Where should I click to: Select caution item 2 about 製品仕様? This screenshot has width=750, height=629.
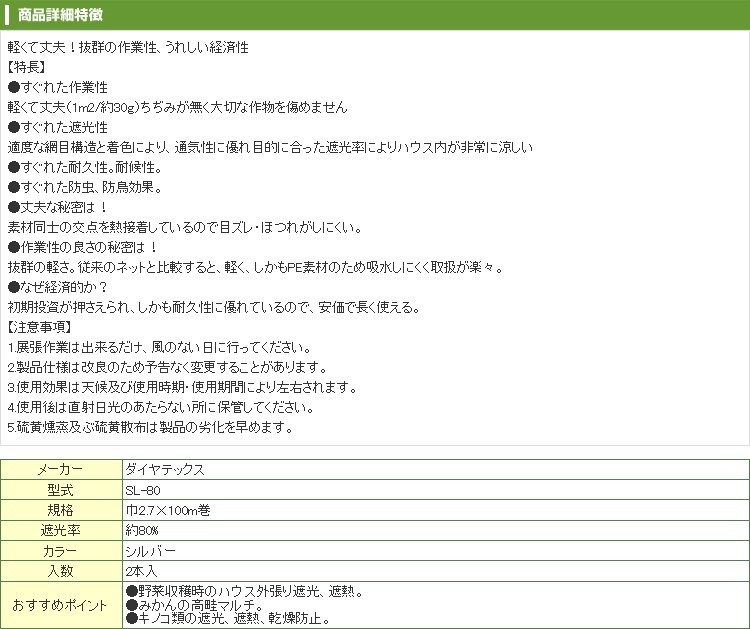pyautogui.click(x=168, y=367)
